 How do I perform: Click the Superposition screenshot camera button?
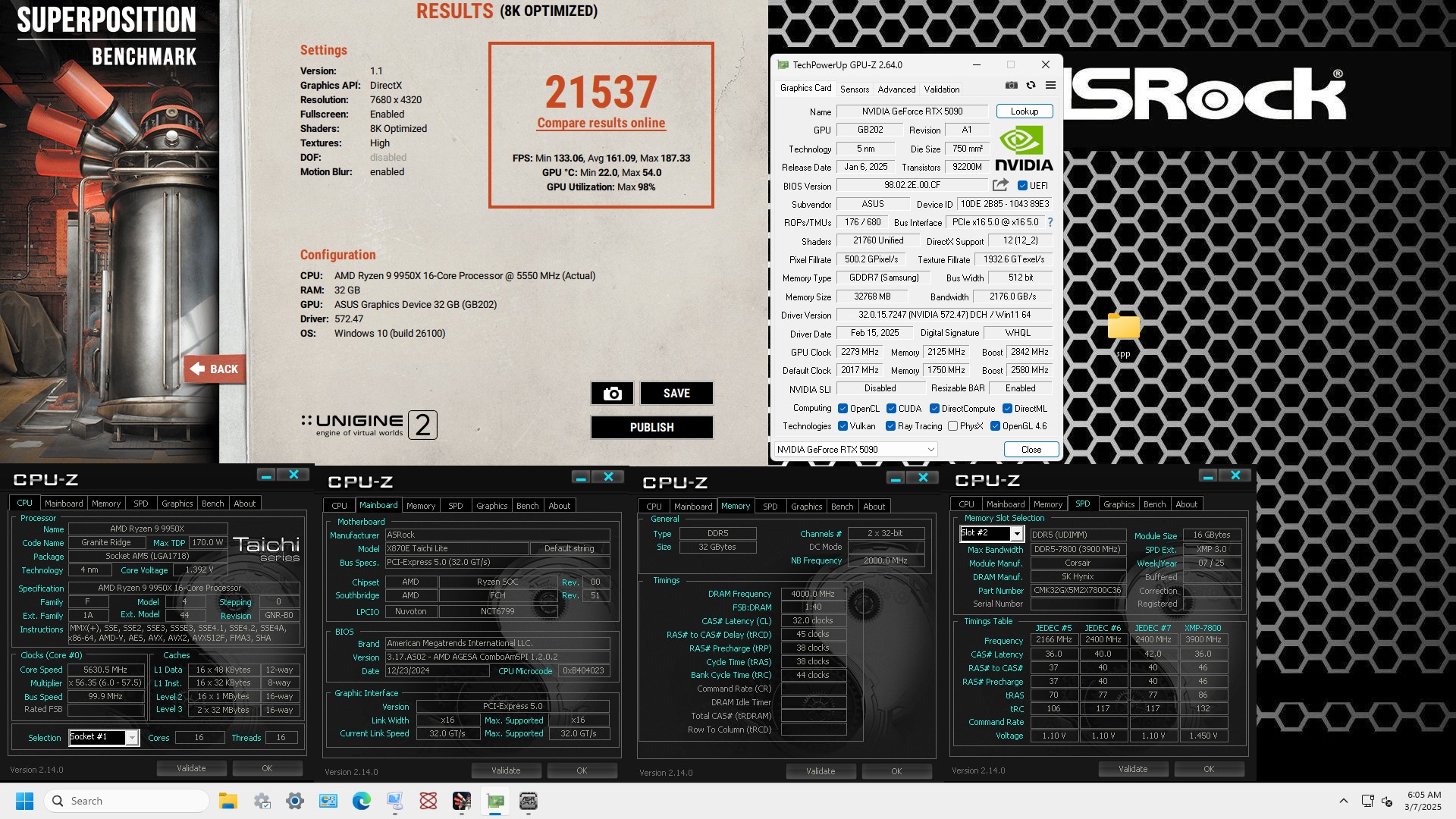click(612, 394)
